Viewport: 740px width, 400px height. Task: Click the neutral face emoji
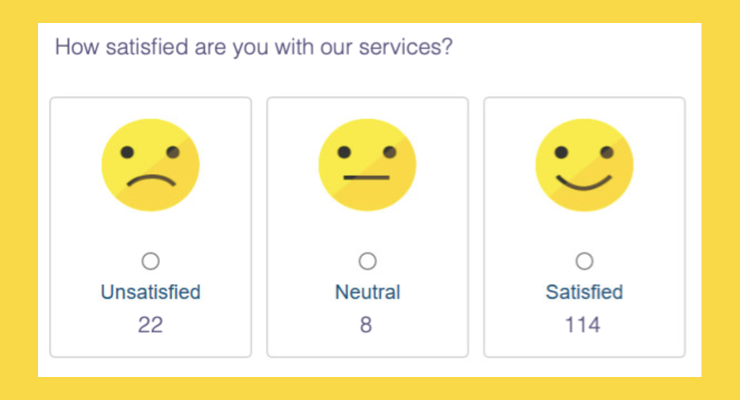367,164
